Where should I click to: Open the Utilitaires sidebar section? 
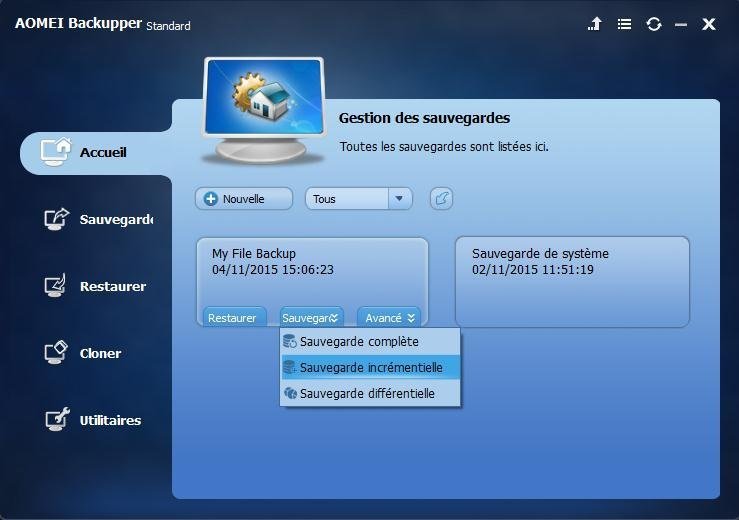[x=93, y=420]
